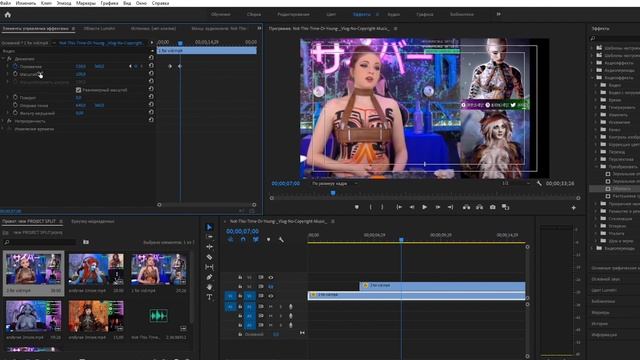
Task: Go to the previous Position keyframe
Action: click(x=131, y=66)
